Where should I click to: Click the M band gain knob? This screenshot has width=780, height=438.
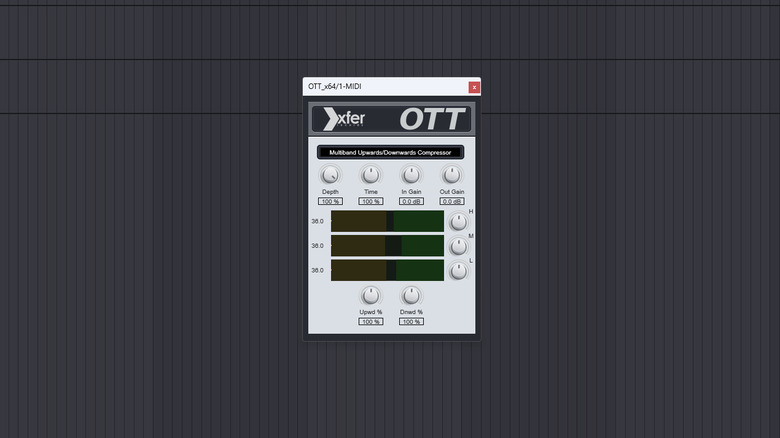coord(459,246)
